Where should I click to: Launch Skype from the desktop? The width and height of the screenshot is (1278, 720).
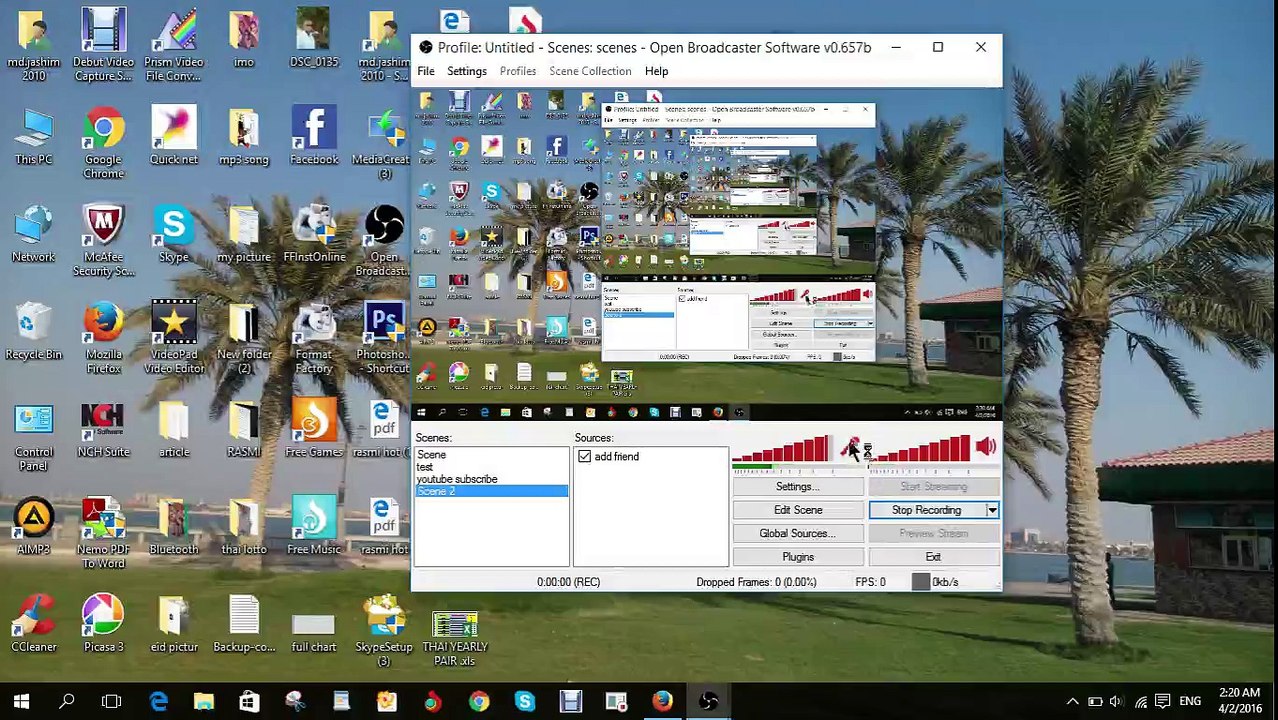tap(173, 233)
